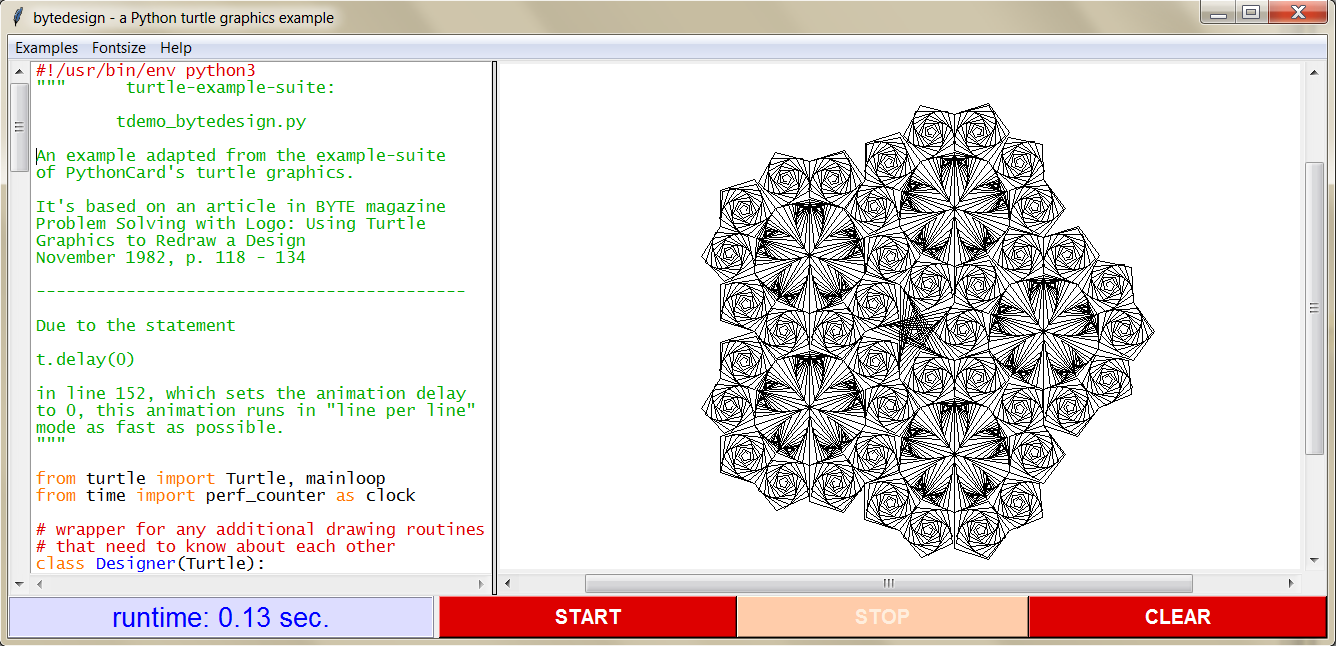Click the canvas scroll-right arrow
This screenshot has height=646, width=1336.
point(1292,583)
